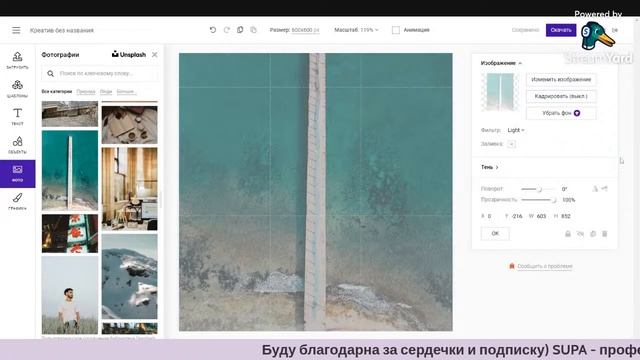Open the Light filter dropdown
640x360 pixels.
516,130
